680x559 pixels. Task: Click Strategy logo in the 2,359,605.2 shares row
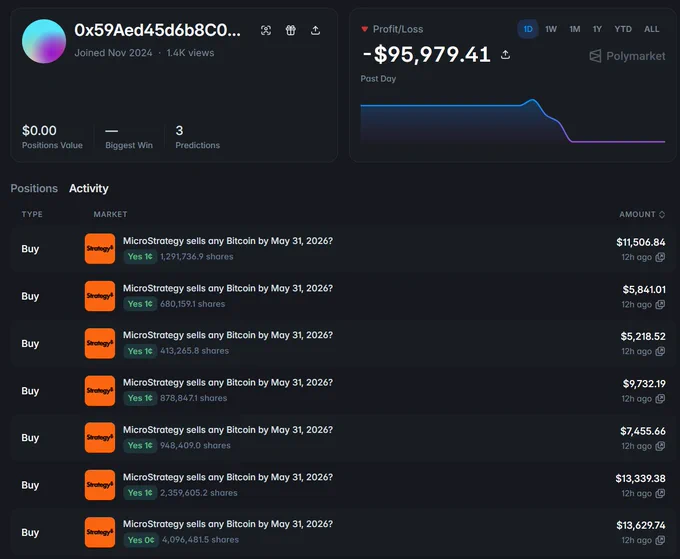[100, 485]
